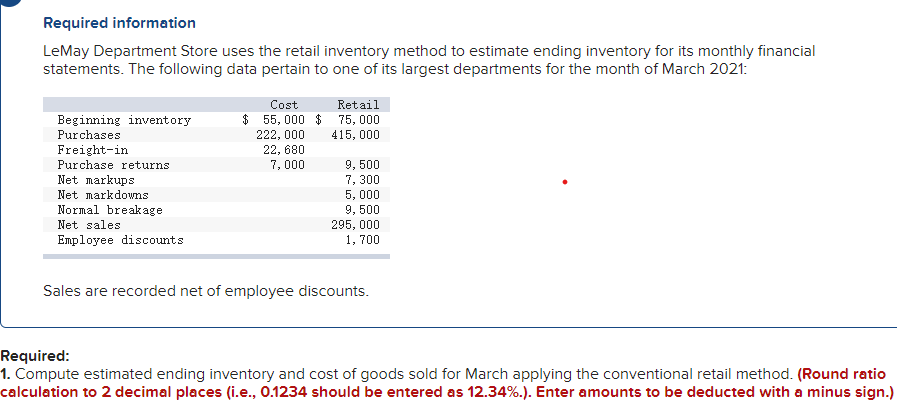Click the bold 'Required:' label
Screen dimensions: 897x410
[35, 356]
